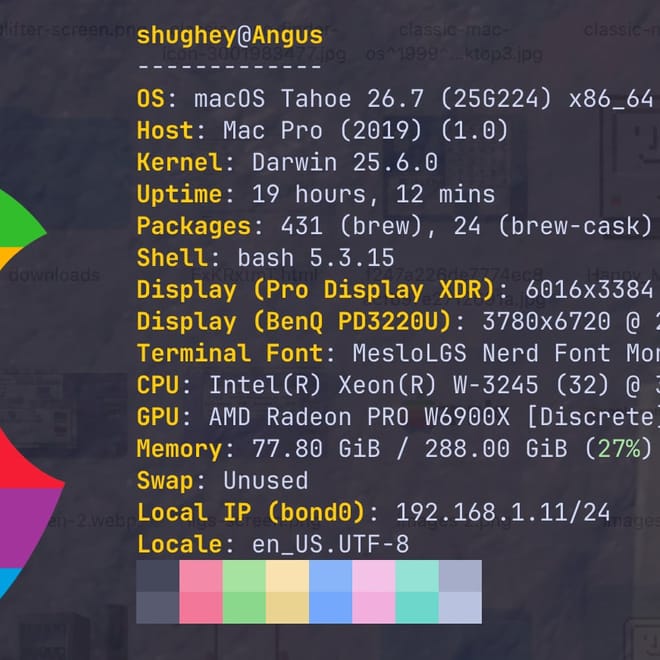Click the 'Locale' label
Viewport: 660px width, 660px height.
tap(179, 545)
